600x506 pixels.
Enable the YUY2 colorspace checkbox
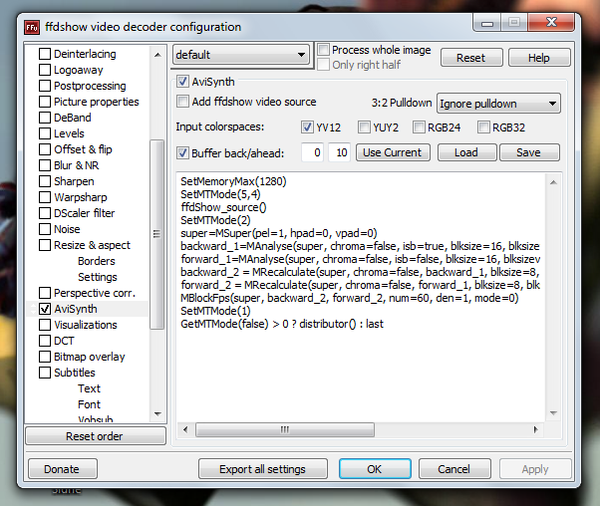[x=364, y=127]
